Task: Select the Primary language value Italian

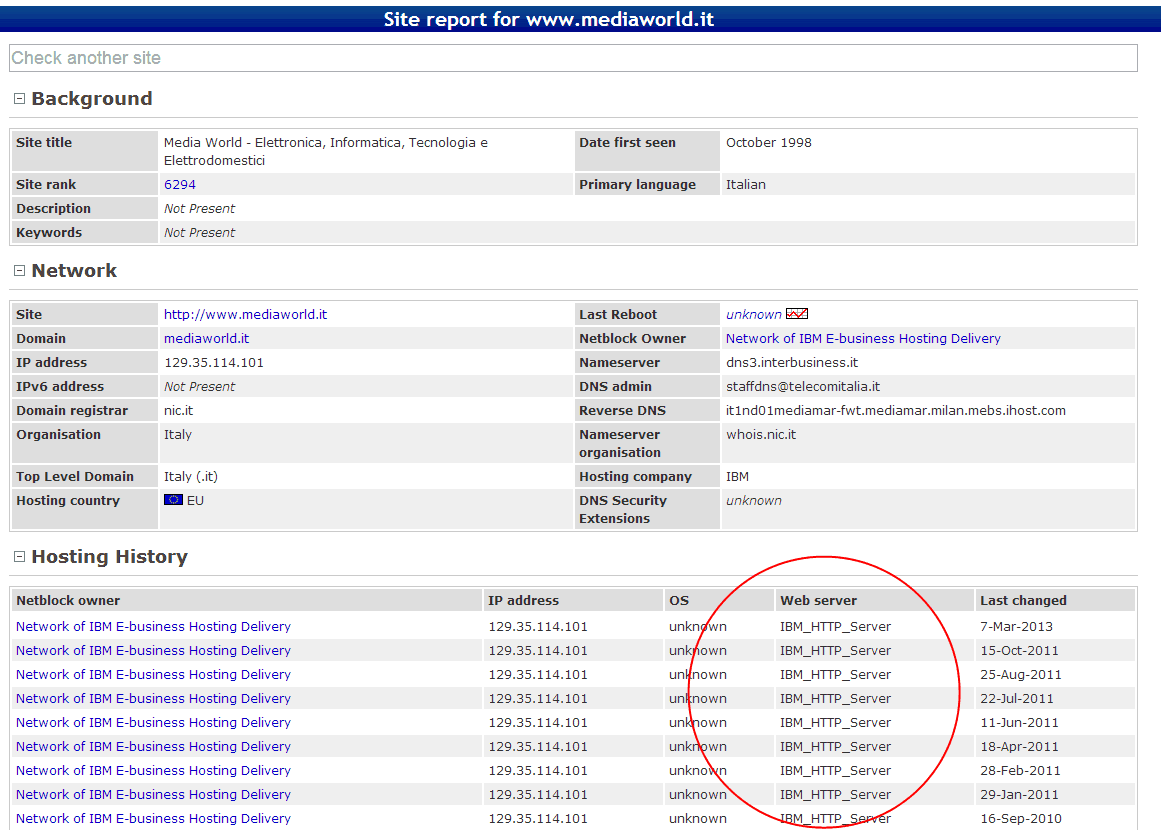Action: [746, 184]
